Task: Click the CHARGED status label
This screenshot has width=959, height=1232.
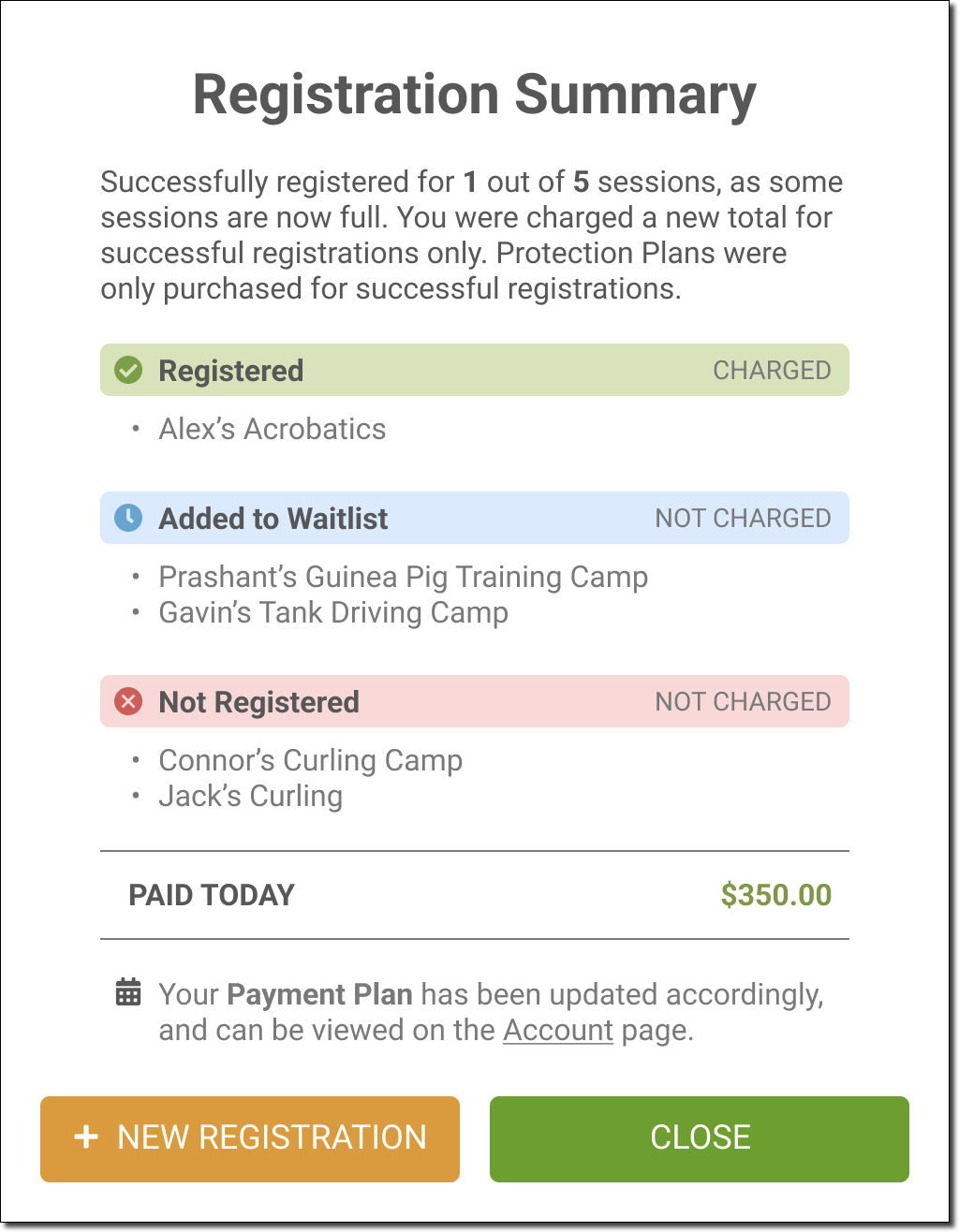Action: (x=772, y=371)
